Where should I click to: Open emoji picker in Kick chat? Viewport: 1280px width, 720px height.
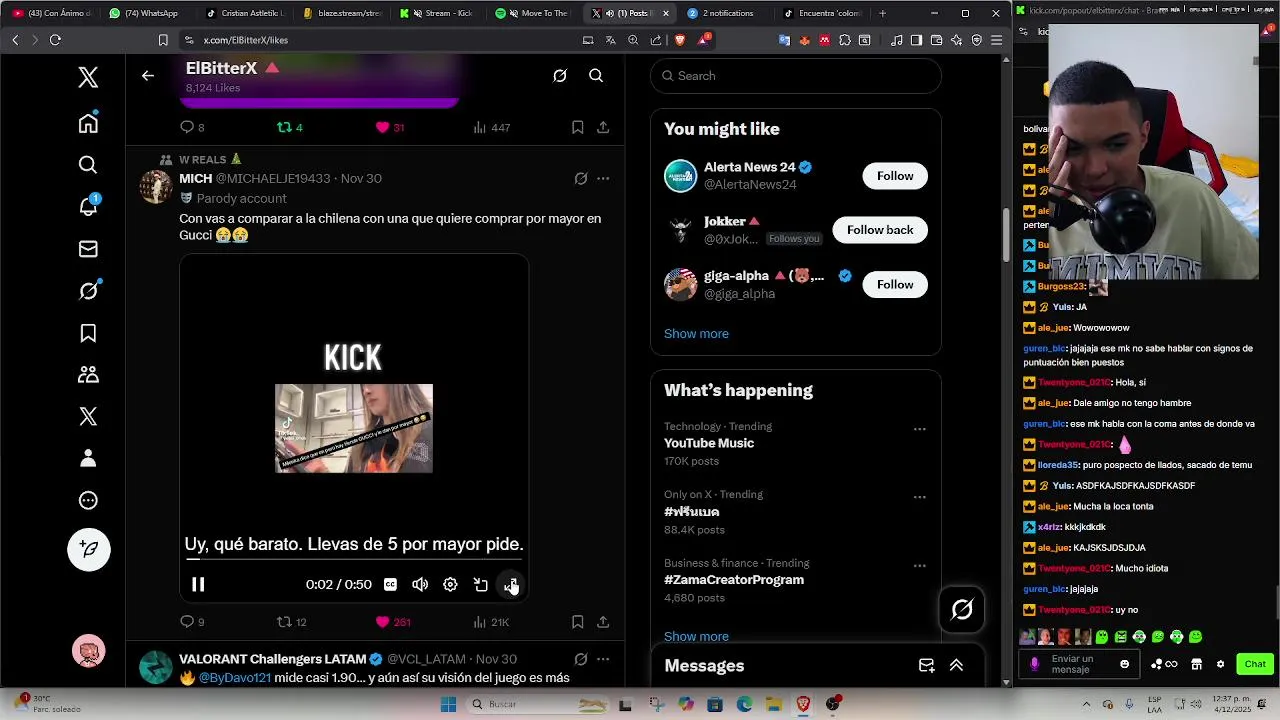point(1125,664)
